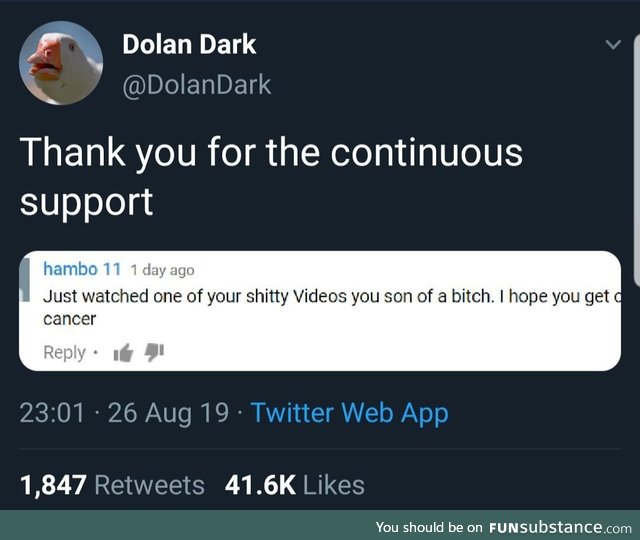
Task: Expand the tweet options chevron
Action: pyautogui.click(x=613, y=44)
